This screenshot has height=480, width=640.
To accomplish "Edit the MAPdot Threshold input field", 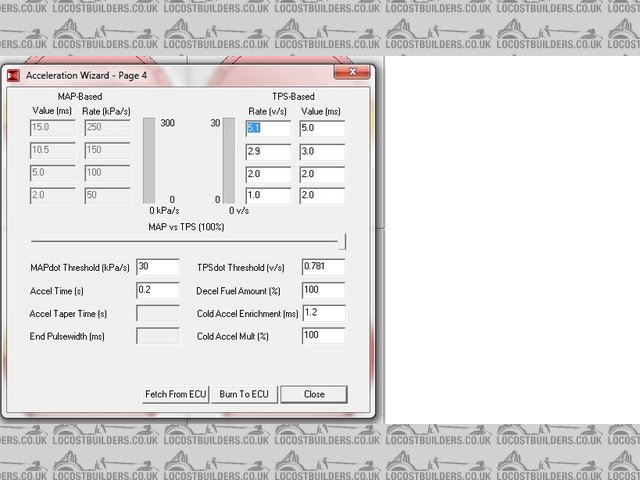I will (x=158, y=268).
